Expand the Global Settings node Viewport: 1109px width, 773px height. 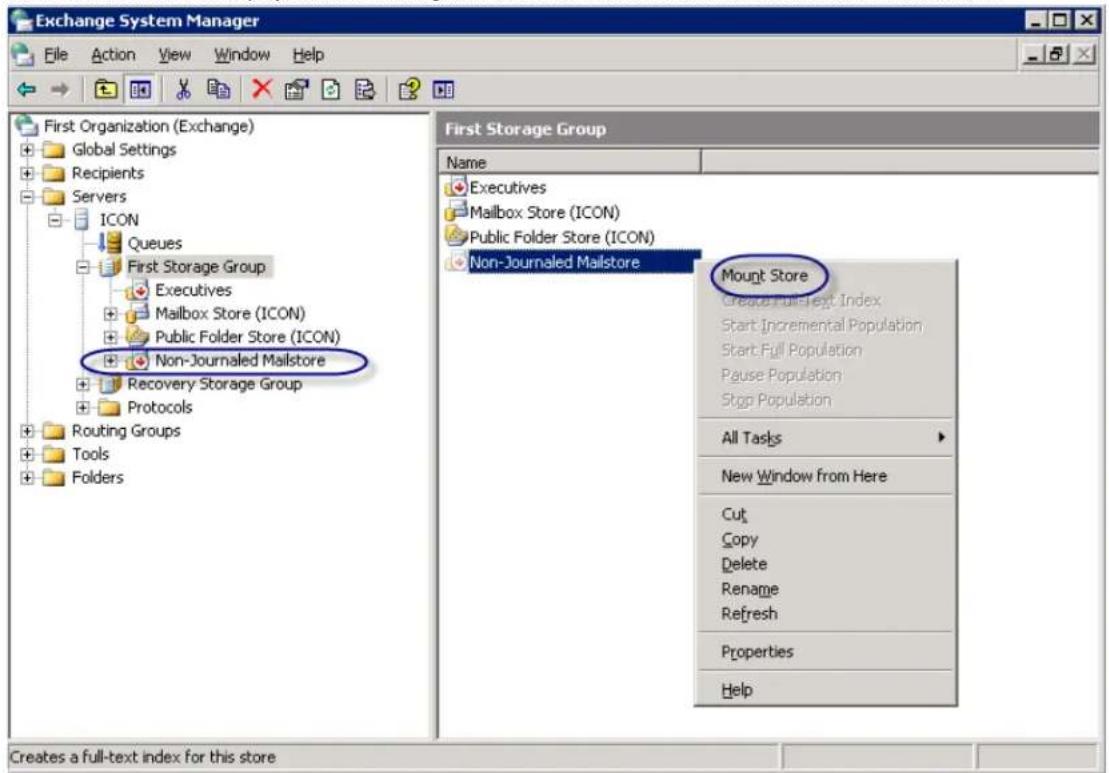point(27,150)
